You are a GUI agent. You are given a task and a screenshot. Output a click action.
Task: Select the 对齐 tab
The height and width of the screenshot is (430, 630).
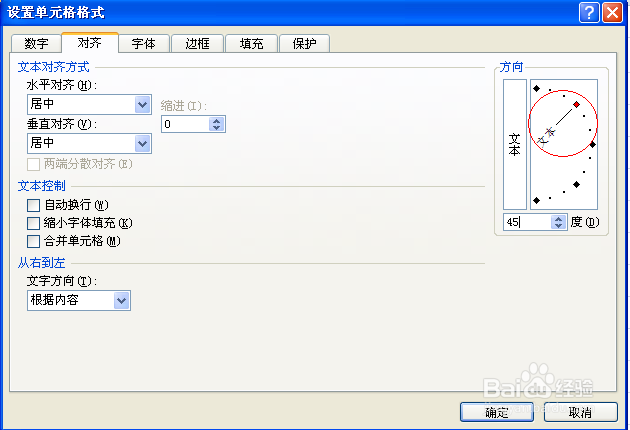(x=90, y=43)
